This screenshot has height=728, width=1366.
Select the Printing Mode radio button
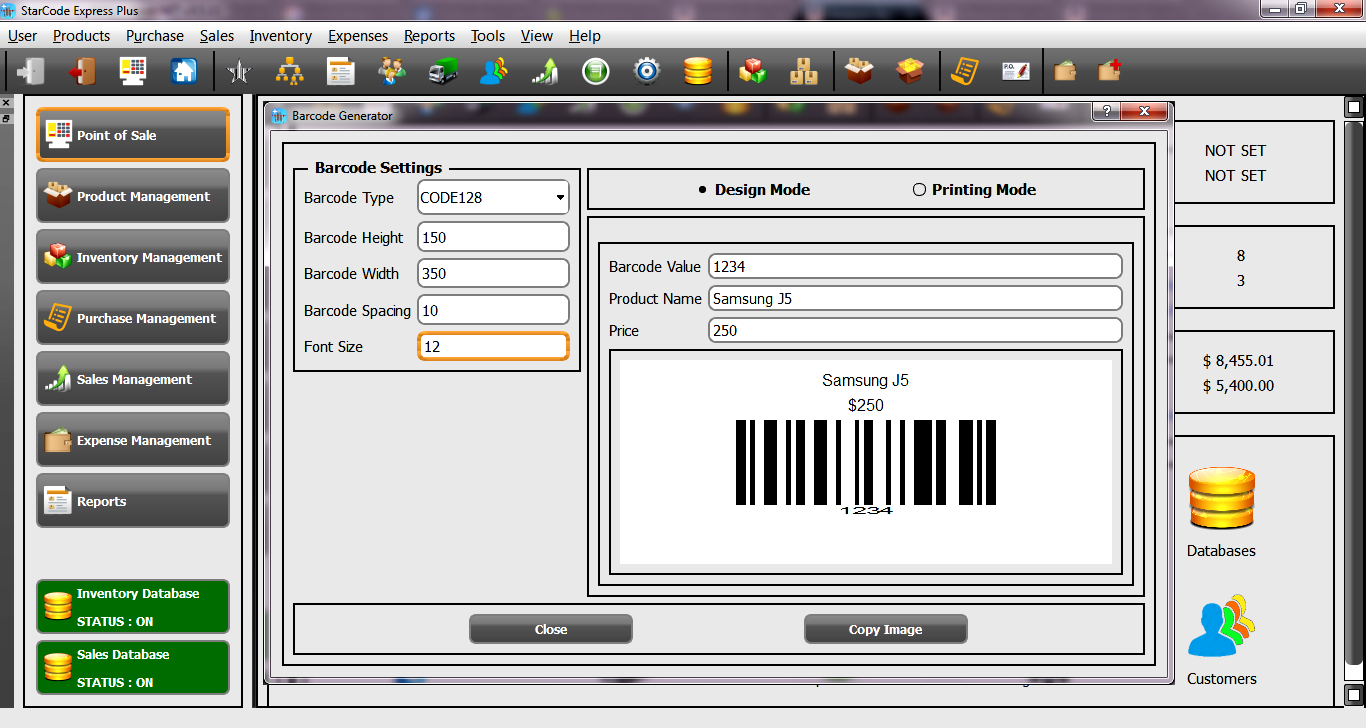pyautogui.click(x=974, y=190)
